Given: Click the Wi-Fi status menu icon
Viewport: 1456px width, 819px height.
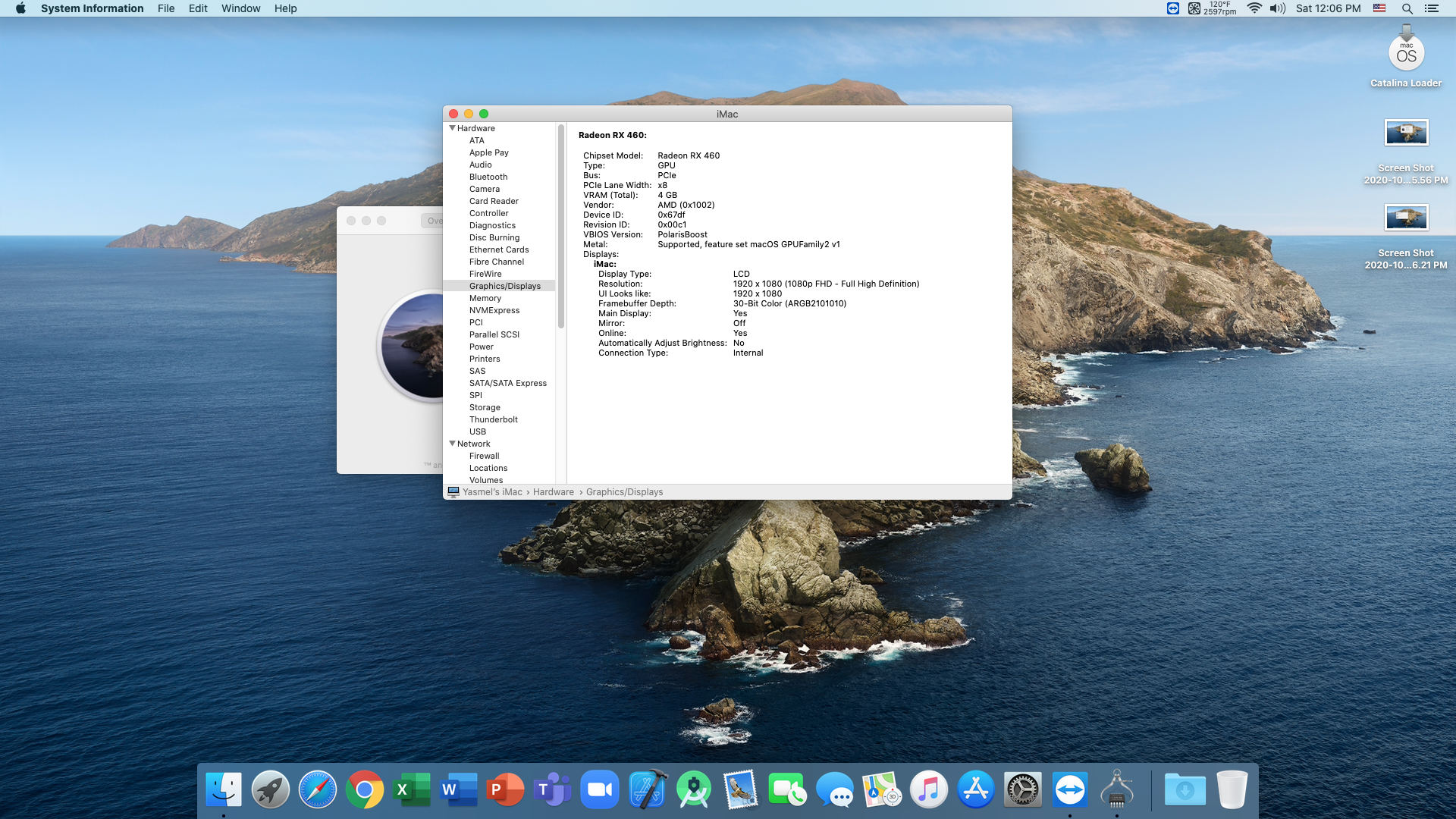Looking at the screenshot, I should [x=1254, y=8].
